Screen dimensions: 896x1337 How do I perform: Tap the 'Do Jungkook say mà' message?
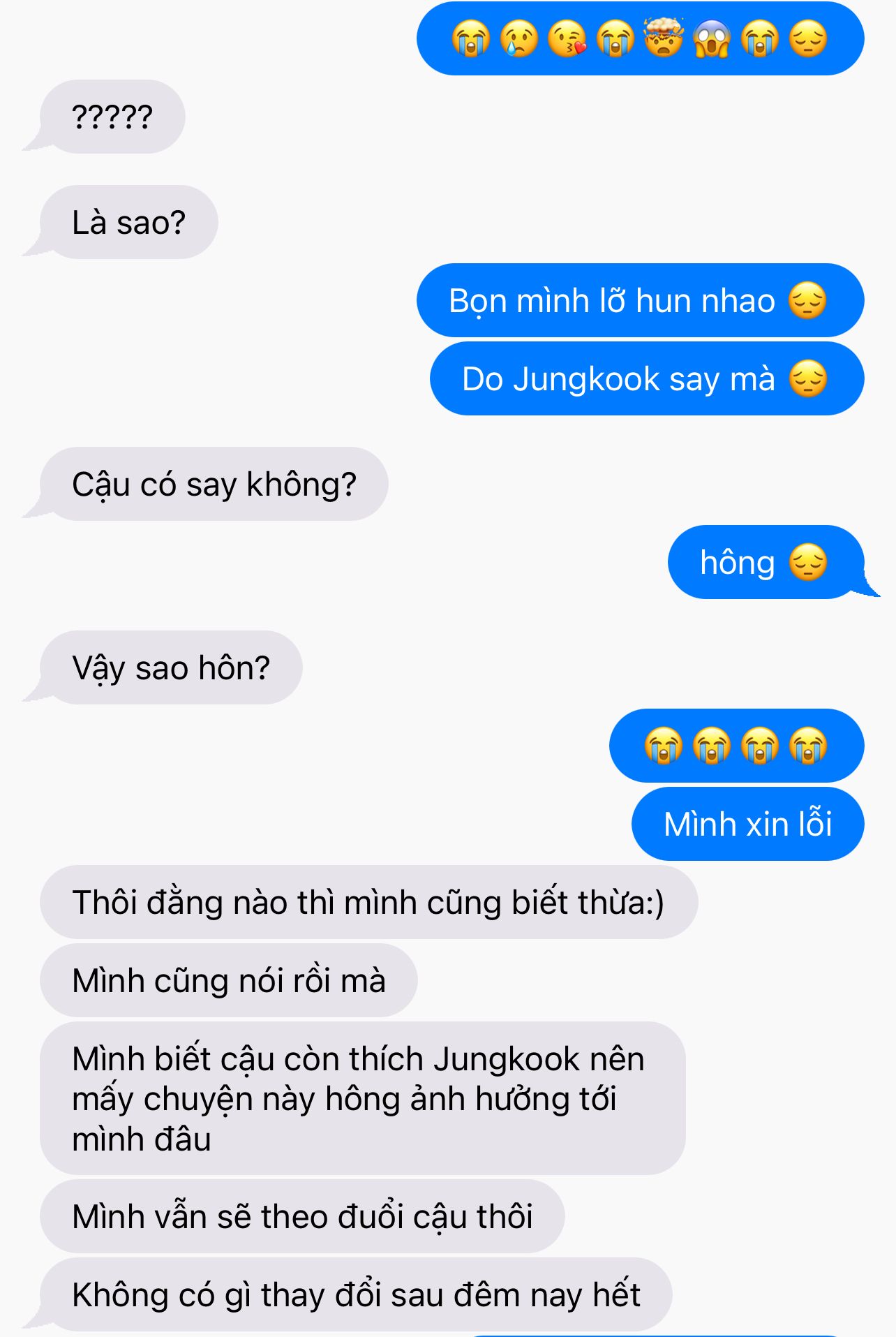click(647, 379)
